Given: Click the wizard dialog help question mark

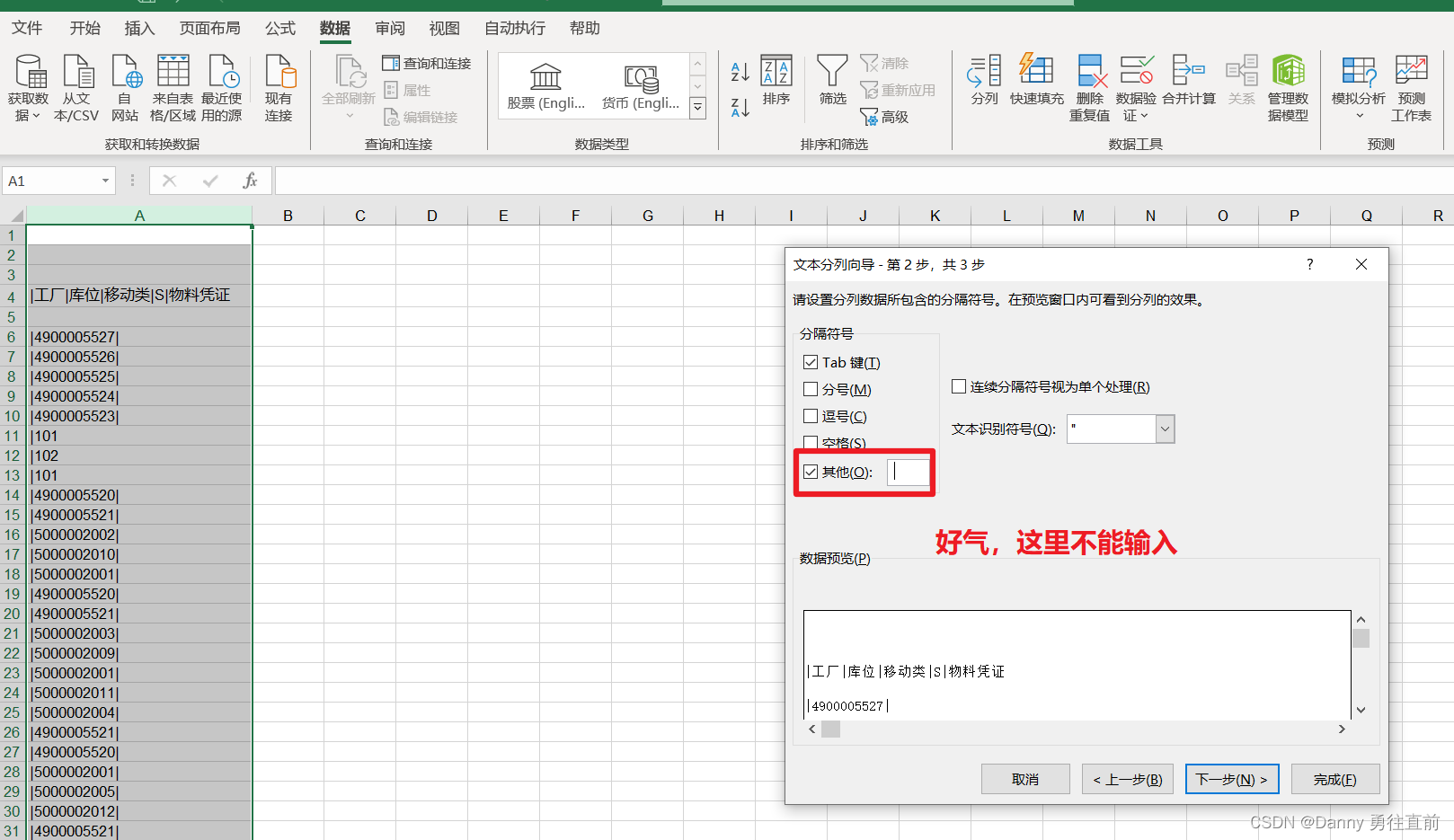Looking at the screenshot, I should point(1309,264).
